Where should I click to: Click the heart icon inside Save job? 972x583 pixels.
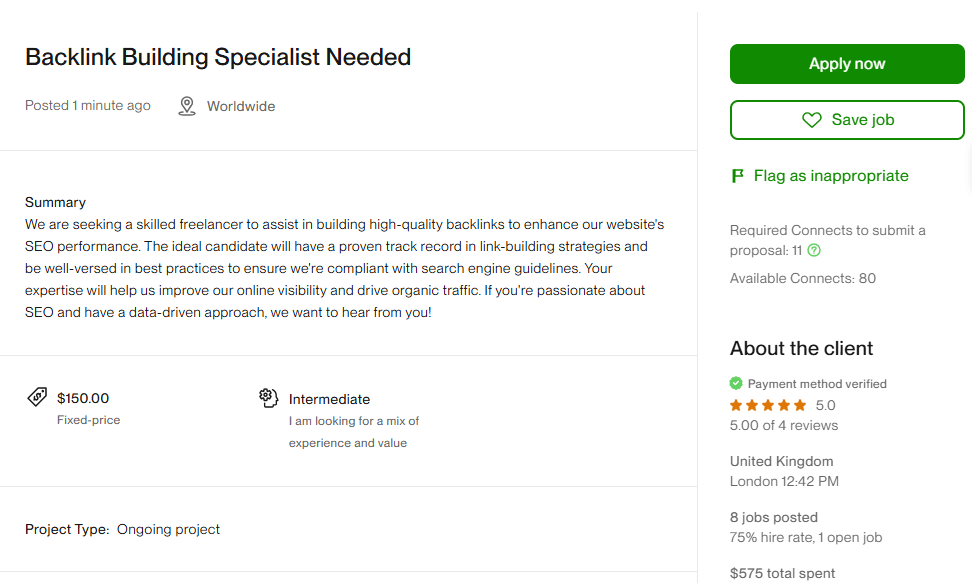[811, 119]
